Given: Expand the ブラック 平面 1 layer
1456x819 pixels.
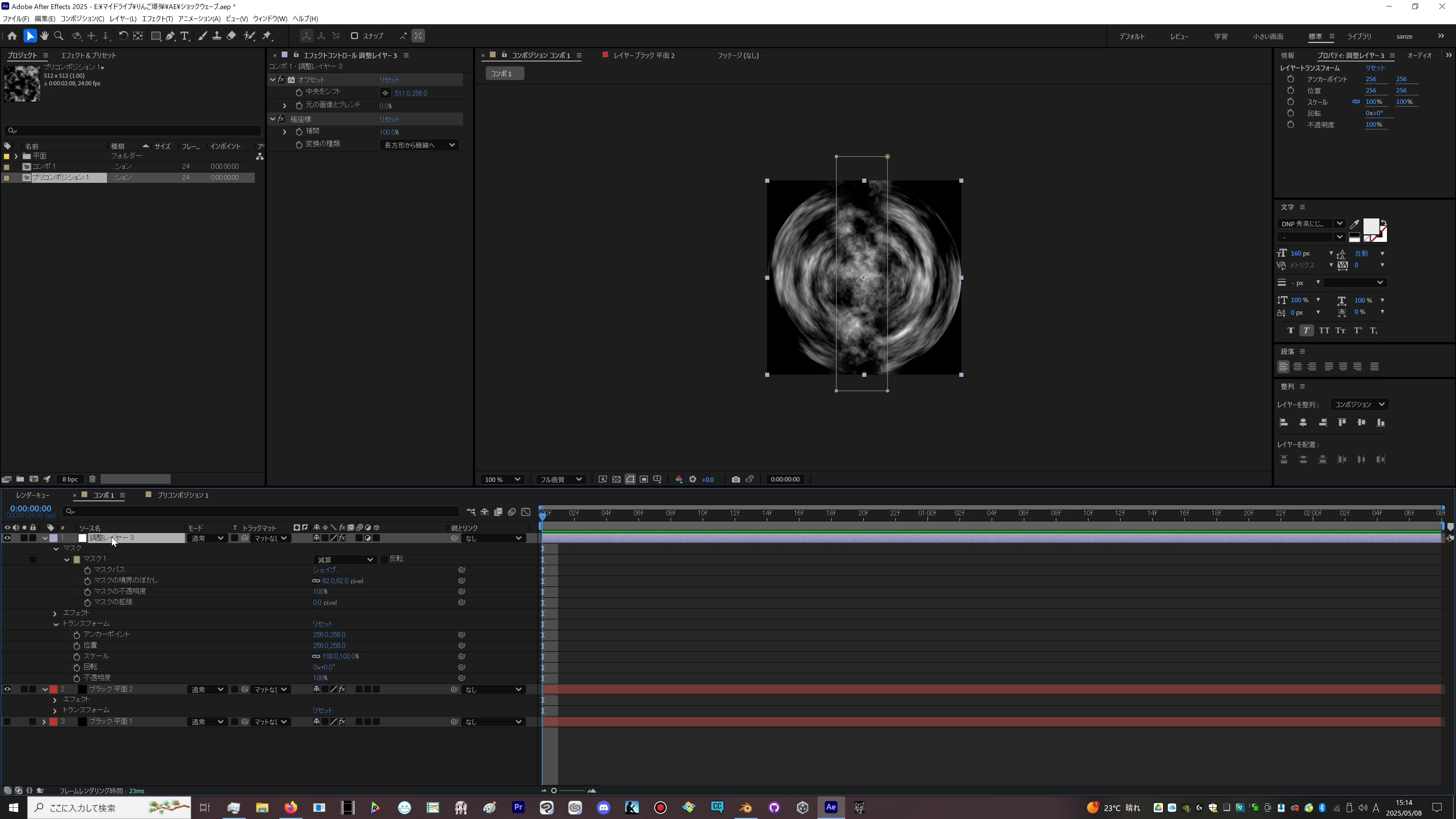Looking at the screenshot, I should [x=44, y=722].
